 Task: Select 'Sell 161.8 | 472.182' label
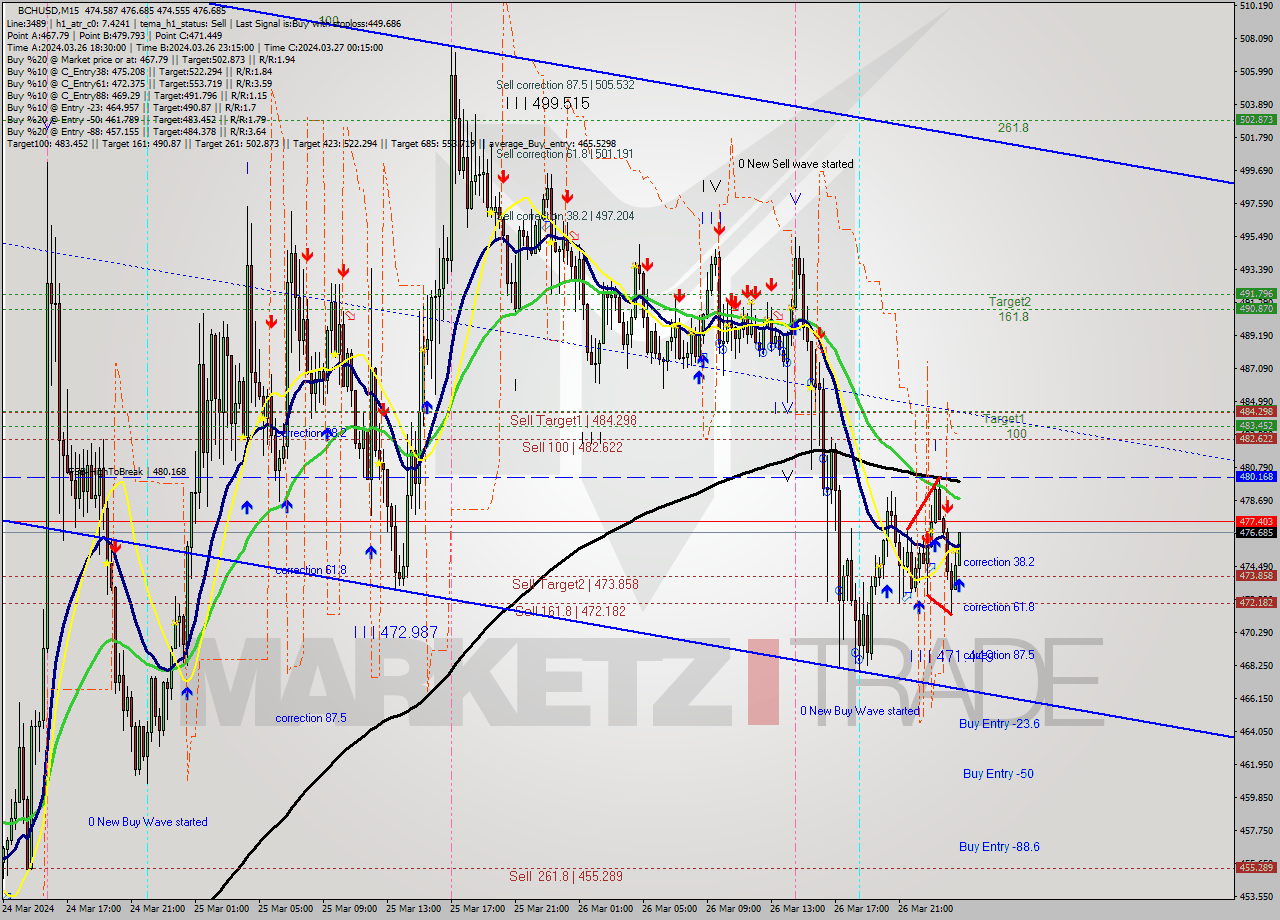point(570,611)
